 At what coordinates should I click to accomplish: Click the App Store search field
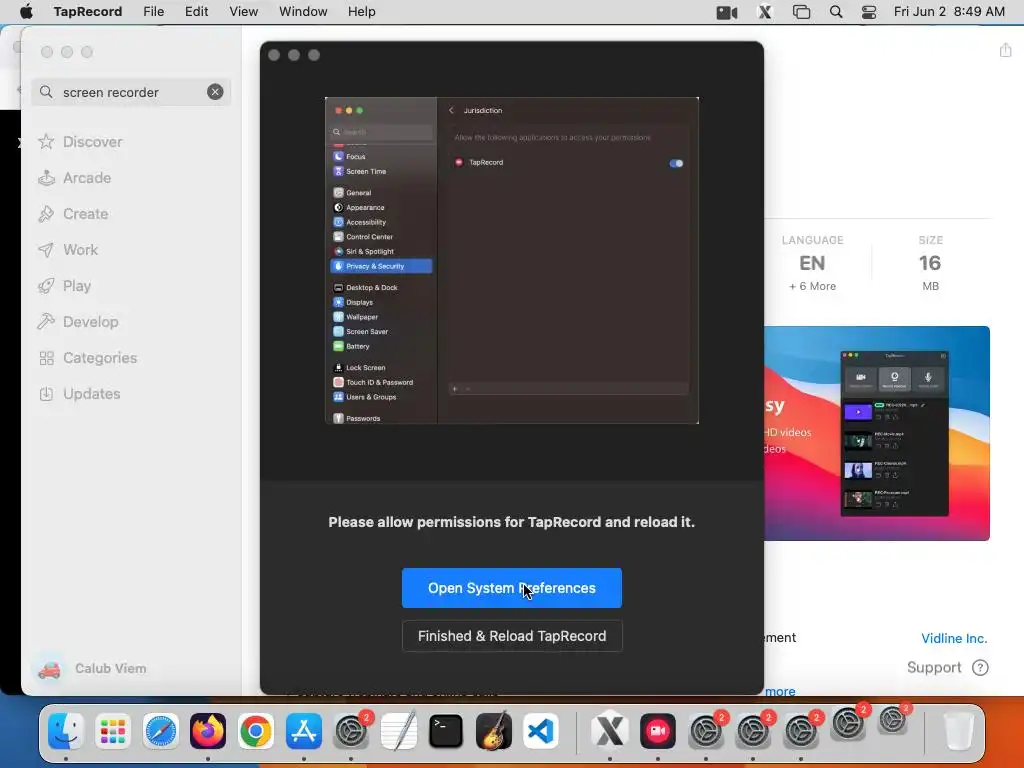[131, 92]
